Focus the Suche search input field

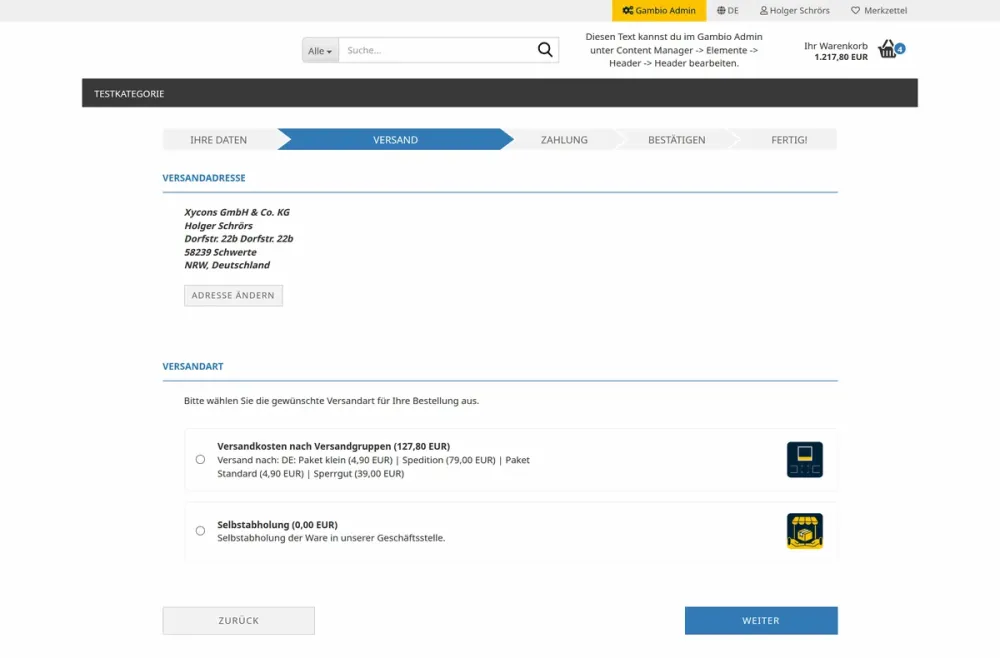pyautogui.click(x=437, y=50)
